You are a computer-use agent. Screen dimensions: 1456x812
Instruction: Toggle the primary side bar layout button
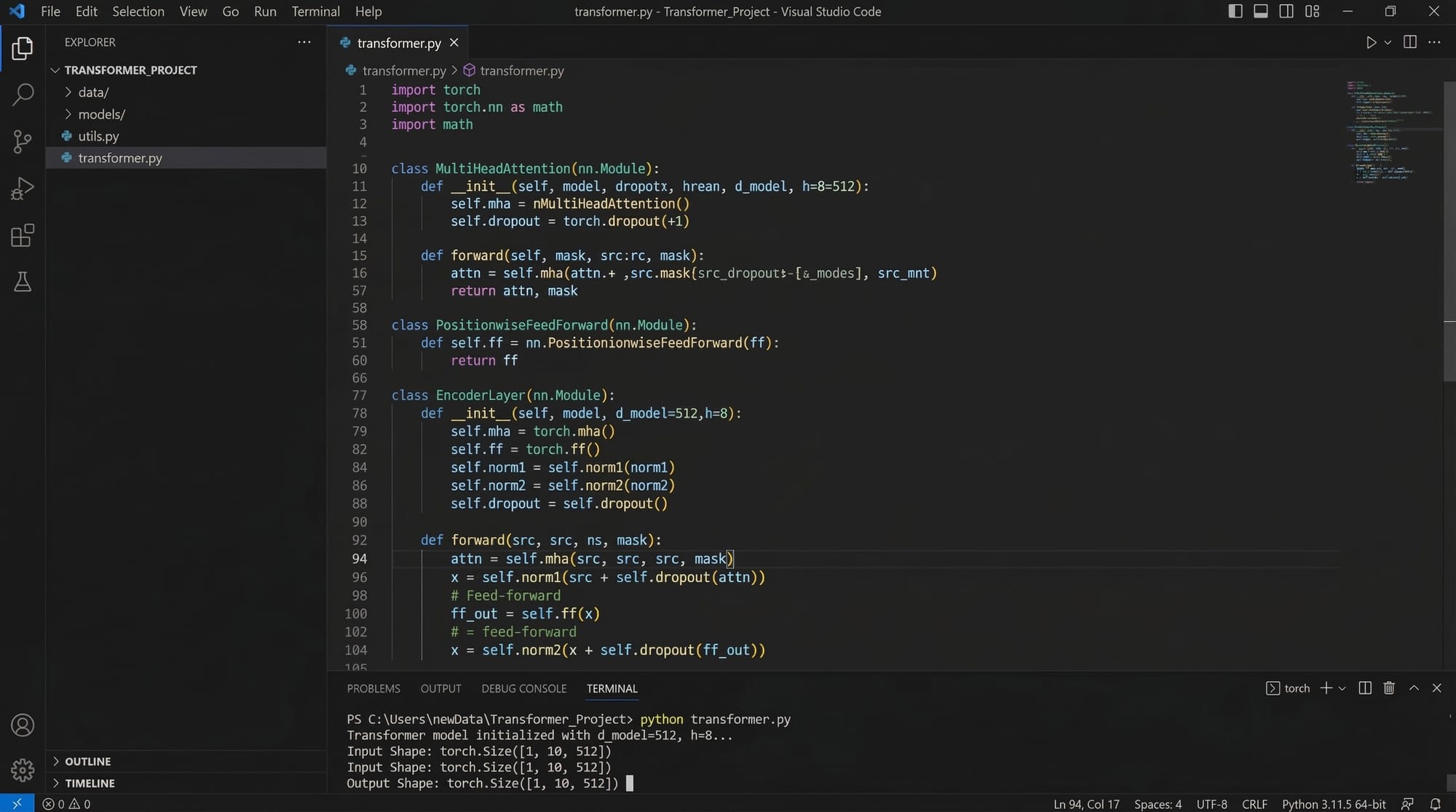pyautogui.click(x=1235, y=12)
